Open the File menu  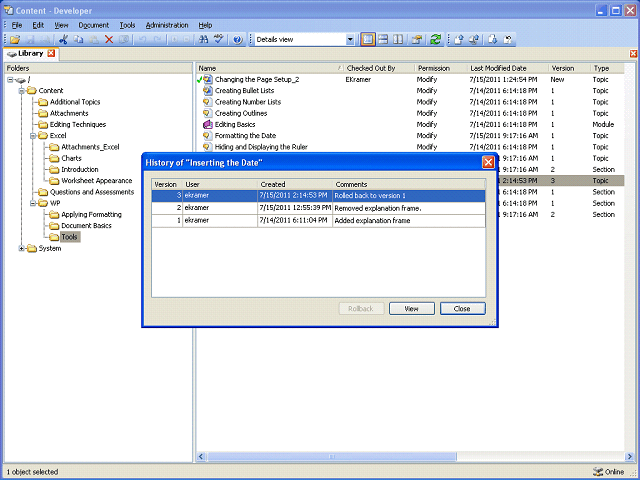click(16, 25)
